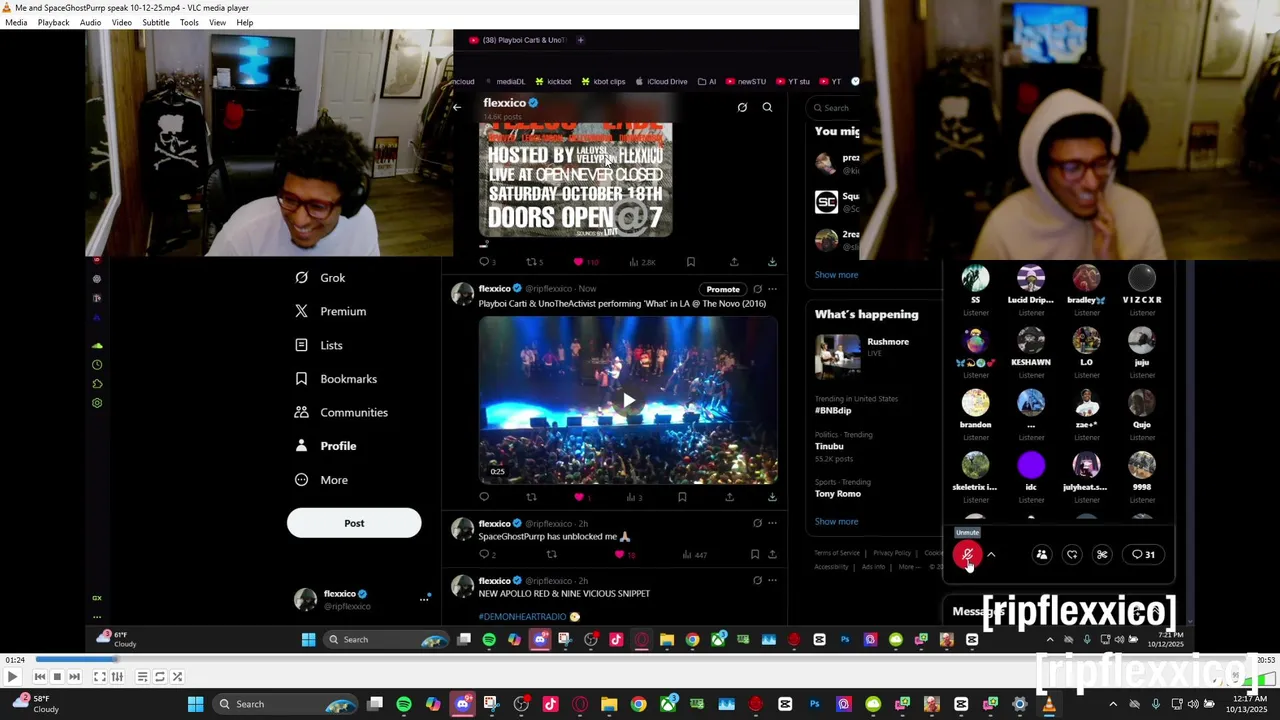
Task: Open Space clip scissors icon
Action: pos(1102,555)
